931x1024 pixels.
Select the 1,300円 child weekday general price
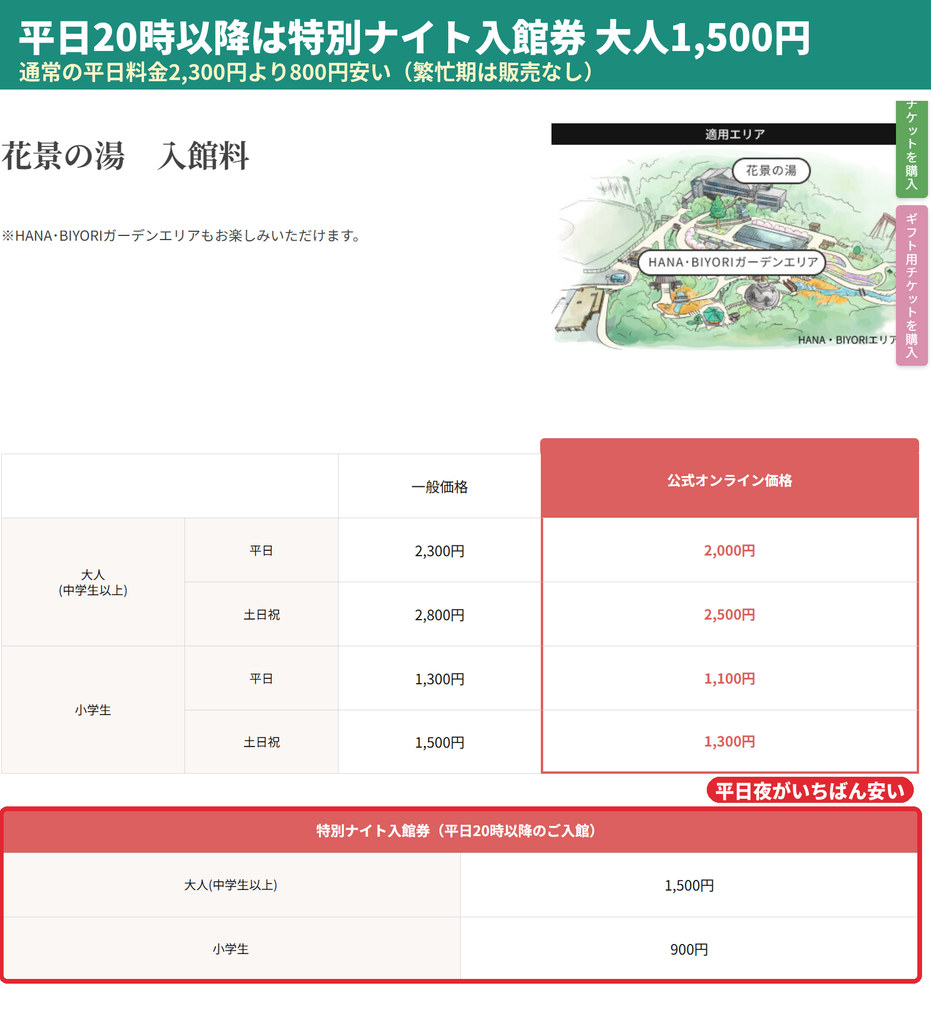click(439, 679)
